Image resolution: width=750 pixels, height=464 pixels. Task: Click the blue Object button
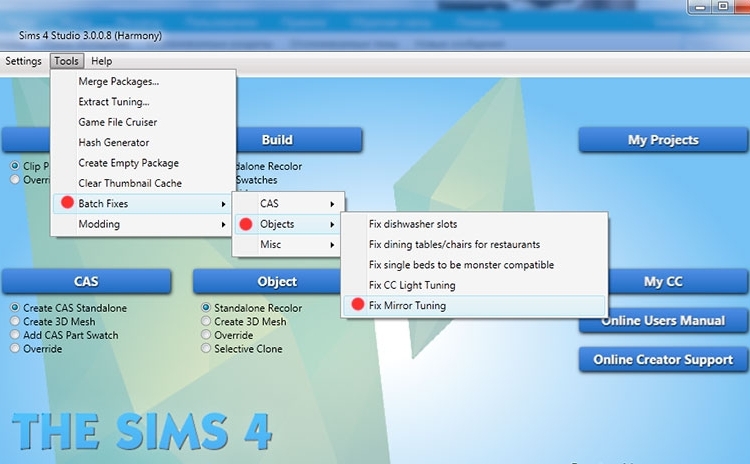[277, 282]
